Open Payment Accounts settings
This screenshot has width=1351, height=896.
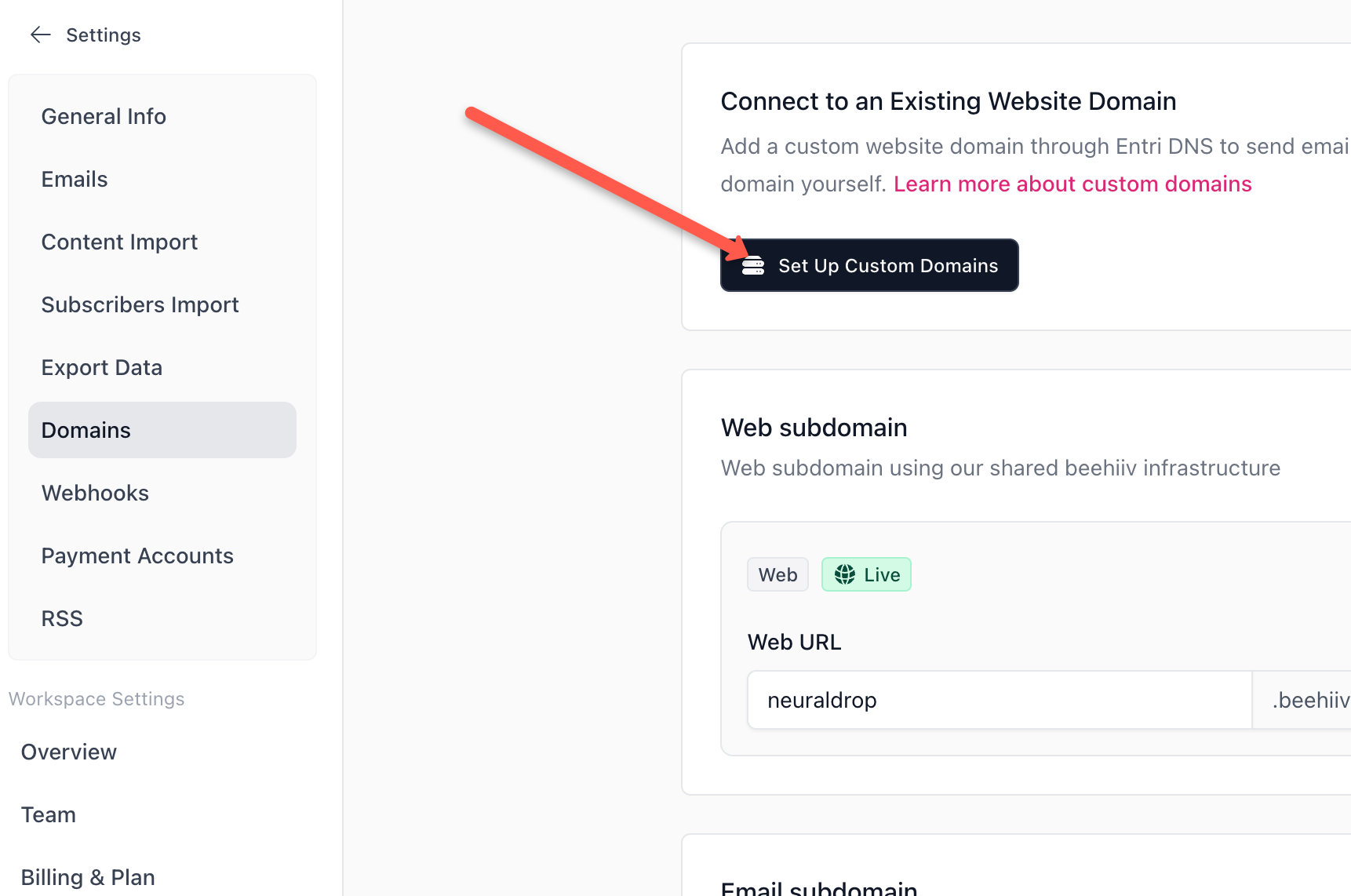tap(137, 555)
